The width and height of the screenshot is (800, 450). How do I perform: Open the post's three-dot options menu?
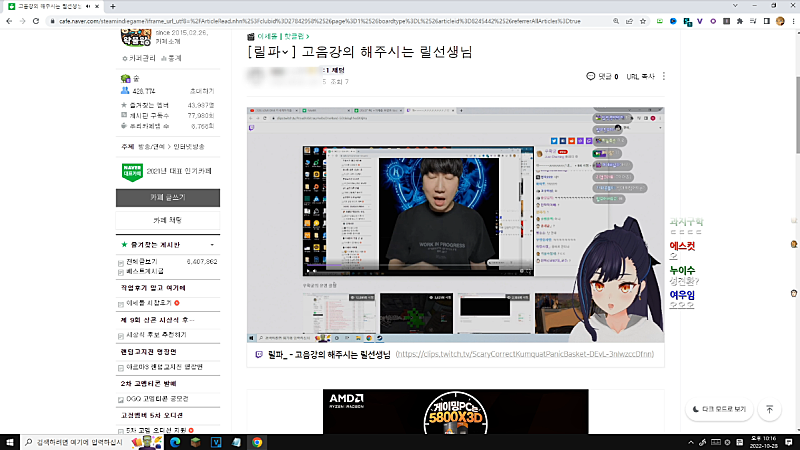tap(664, 76)
